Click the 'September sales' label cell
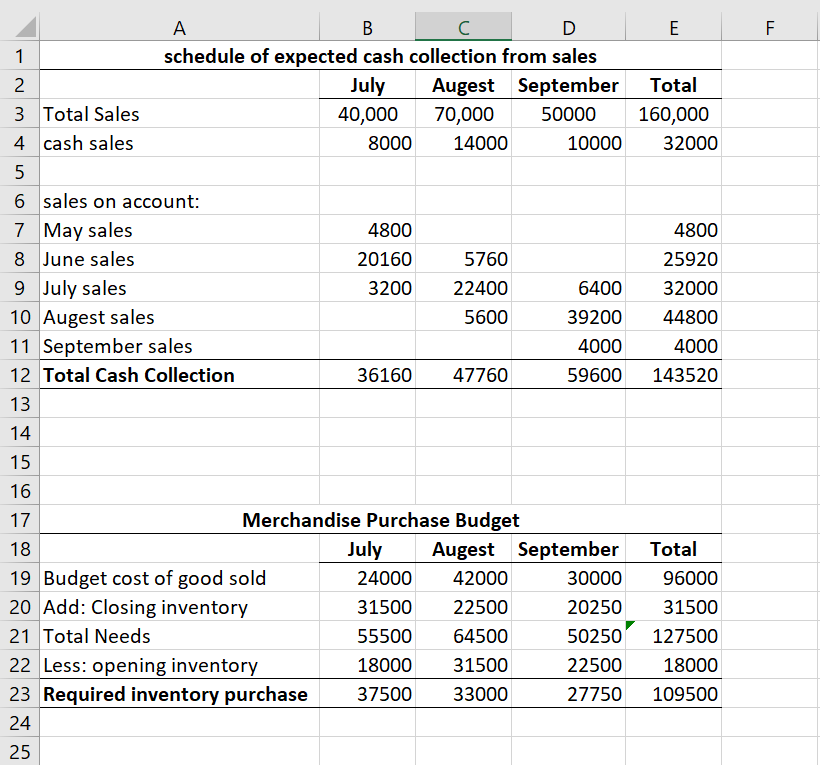This screenshot has width=820, height=765. coord(179,346)
